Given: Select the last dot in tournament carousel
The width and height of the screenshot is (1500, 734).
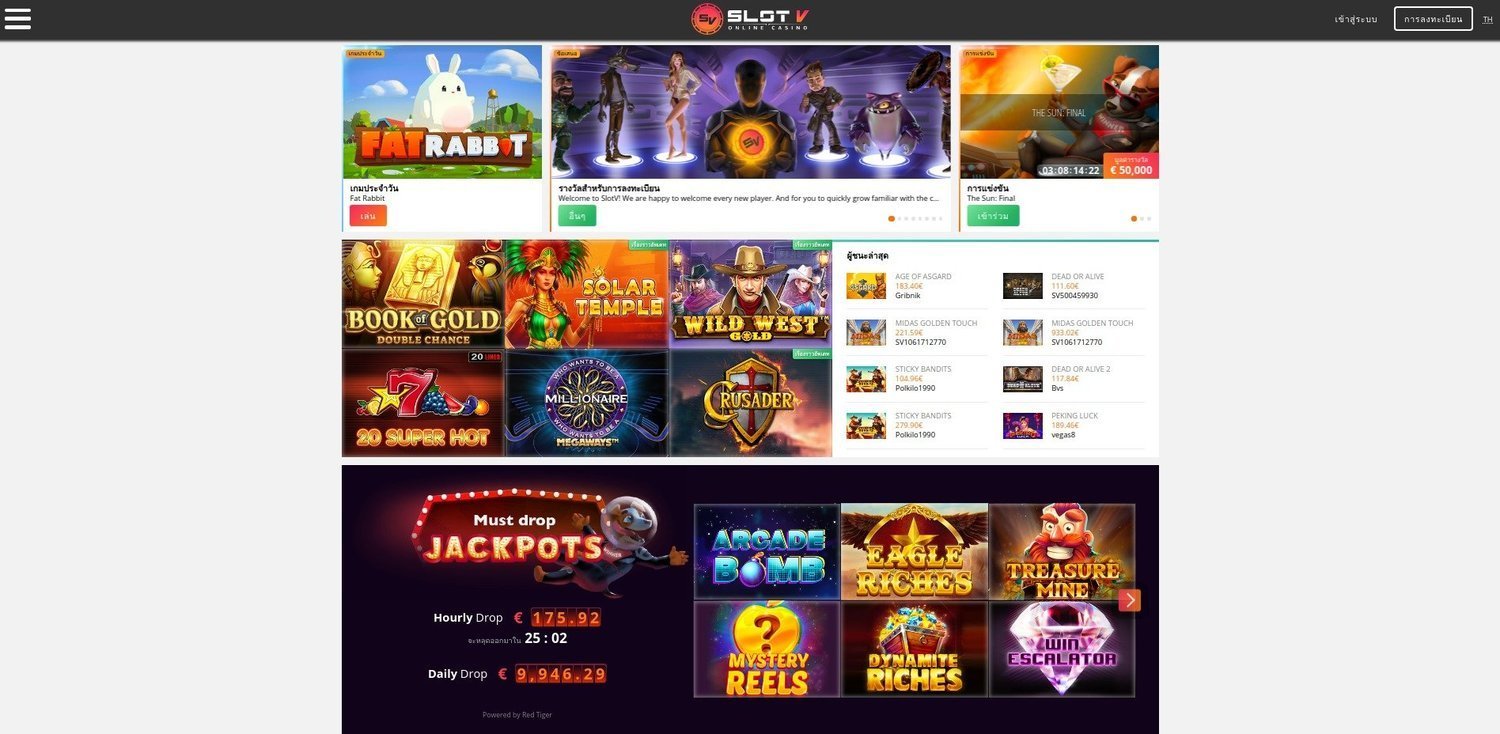Looking at the screenshot, I should (1149, 218).
